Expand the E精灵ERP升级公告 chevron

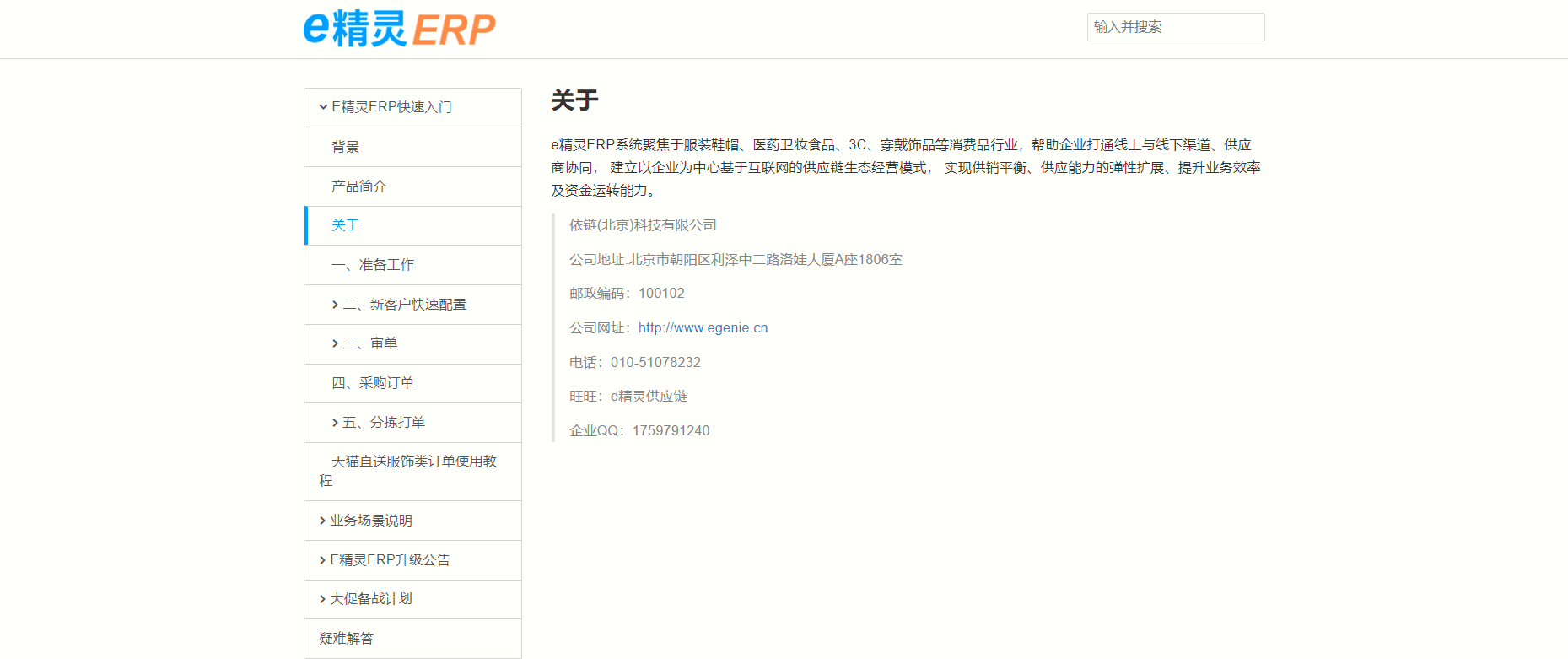pyautogui.click(x=322, y=560)
